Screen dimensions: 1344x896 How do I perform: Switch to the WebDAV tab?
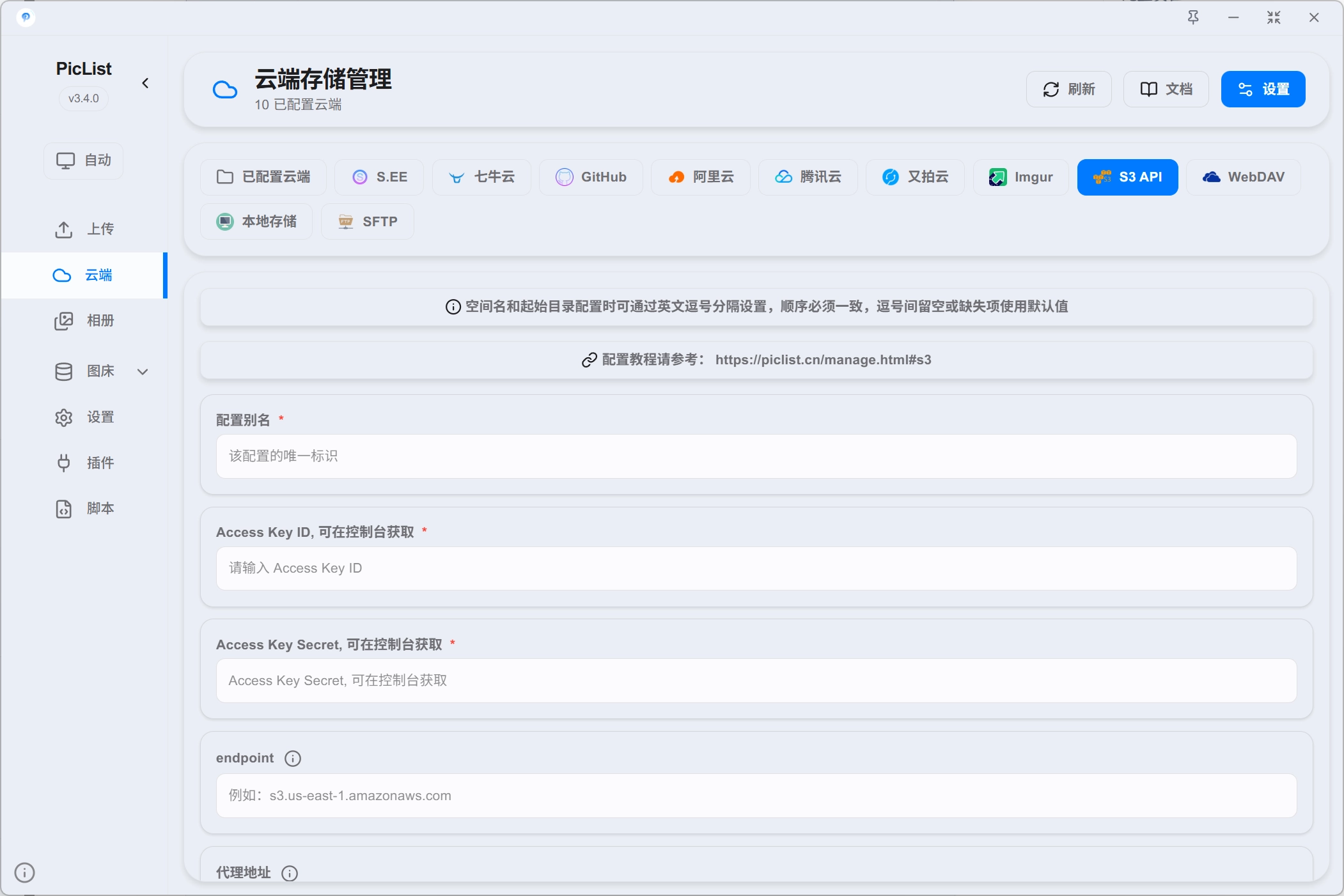(1243, 177)
